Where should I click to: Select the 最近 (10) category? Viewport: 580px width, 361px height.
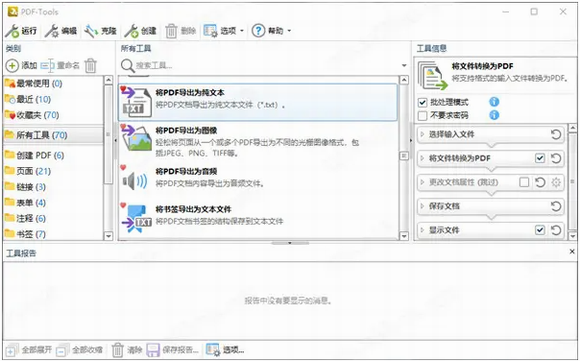coord(53,99)
